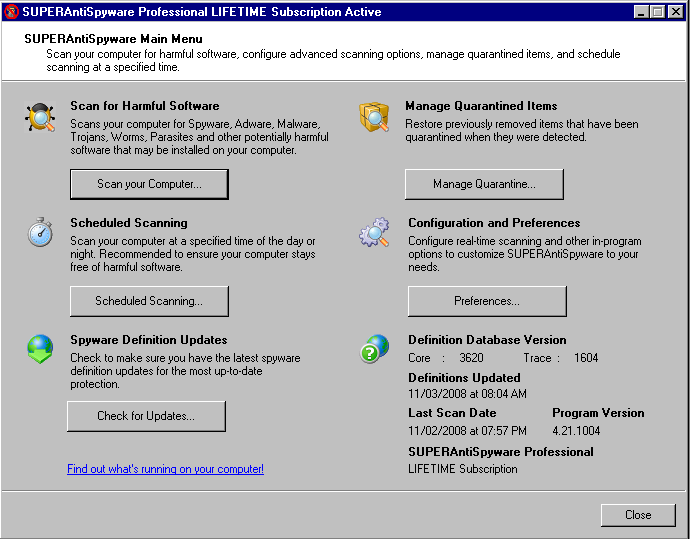
Task: Click the globe download Spyware Definition Updates icon
Action: (x=40, y=349)
